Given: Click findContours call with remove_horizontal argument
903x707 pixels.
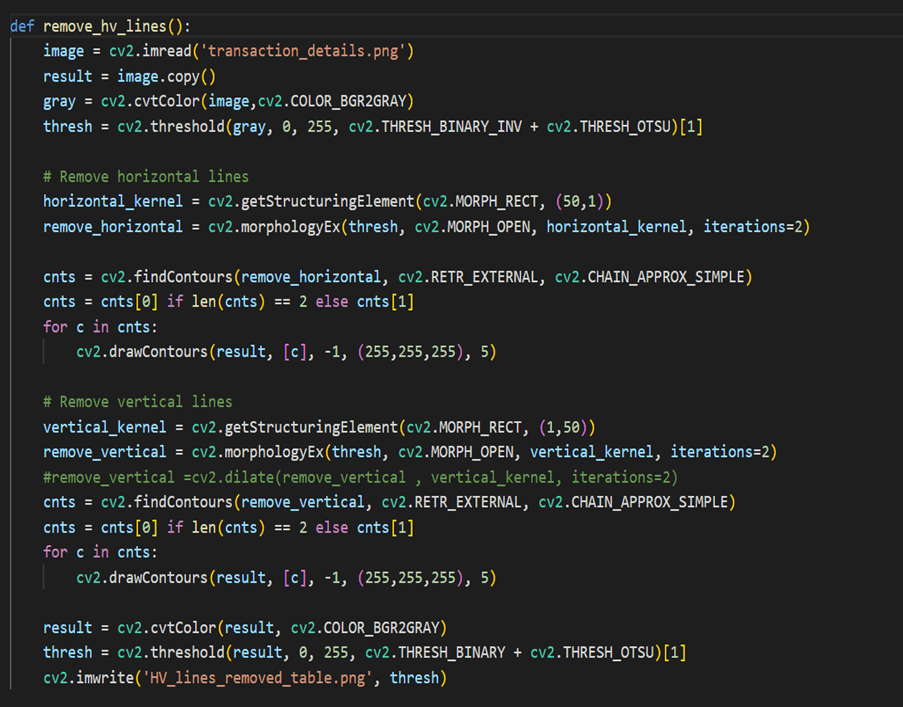Looking at the screenshot, I should click(426, 278).
